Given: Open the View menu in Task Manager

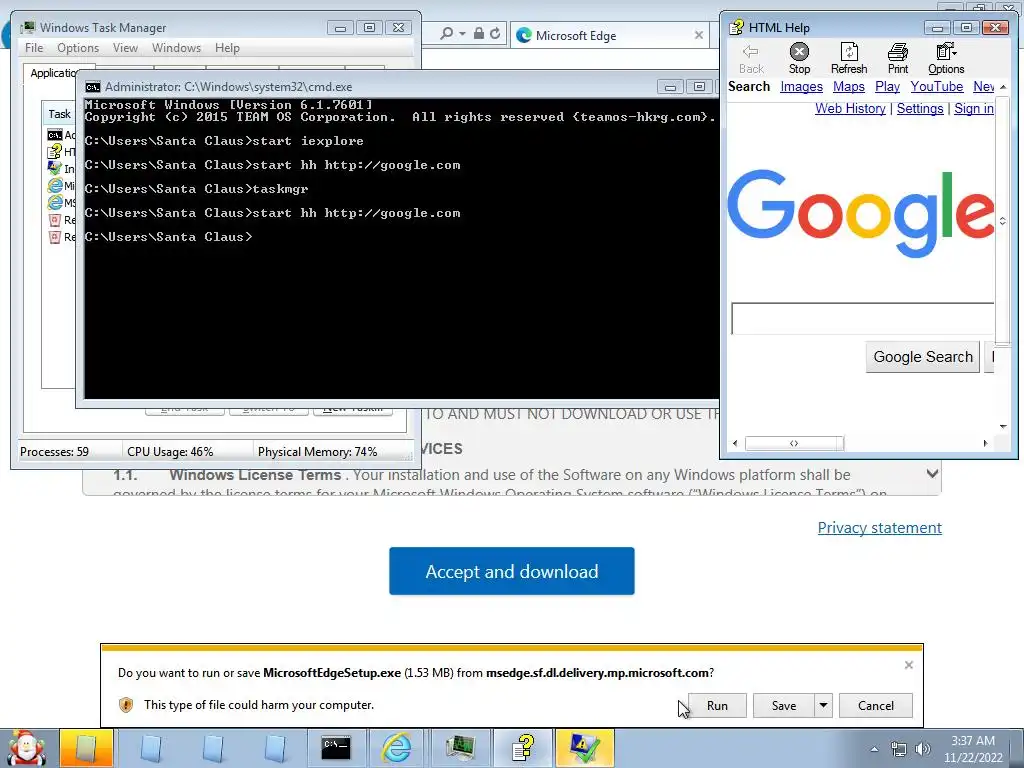Looking at the screenshot, I should pyautogui.click(x=125, y=48).
